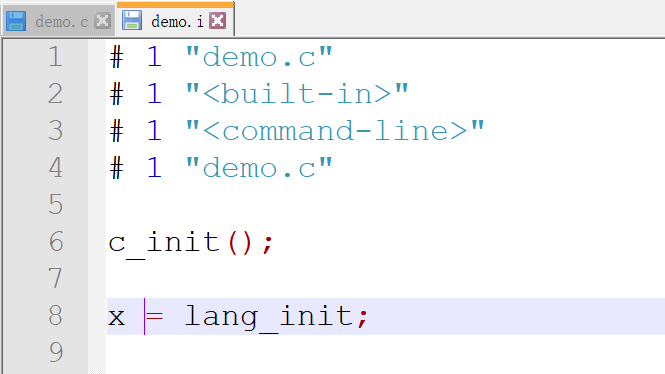This screenshot has height=374, width=665.
Task: Switch to the demo.c tab
Action: click(61, 21)
